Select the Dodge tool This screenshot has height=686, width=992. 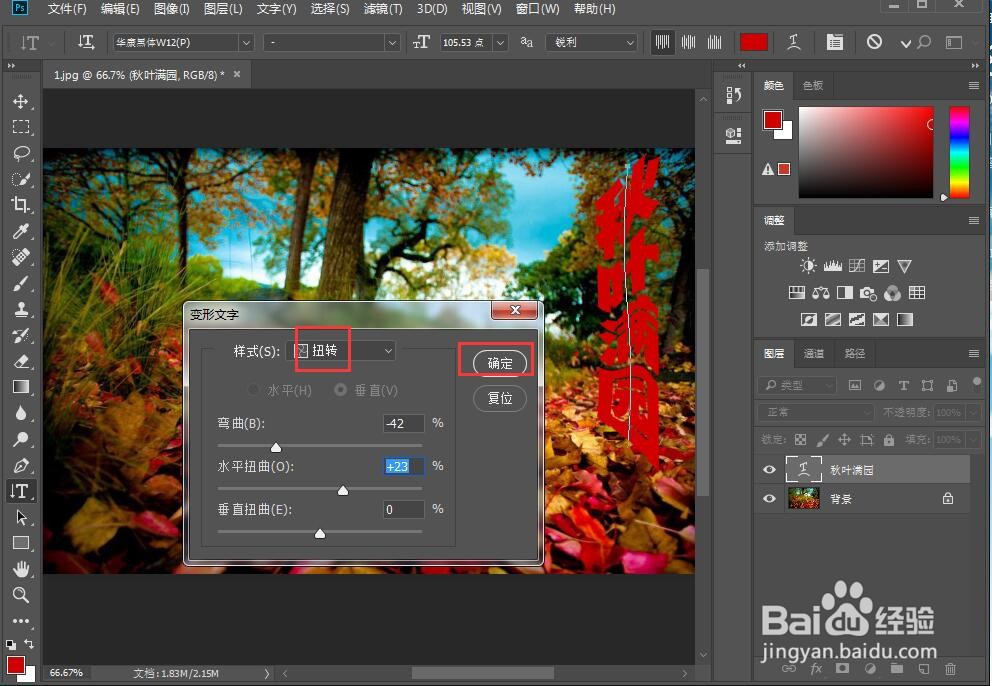21,439
